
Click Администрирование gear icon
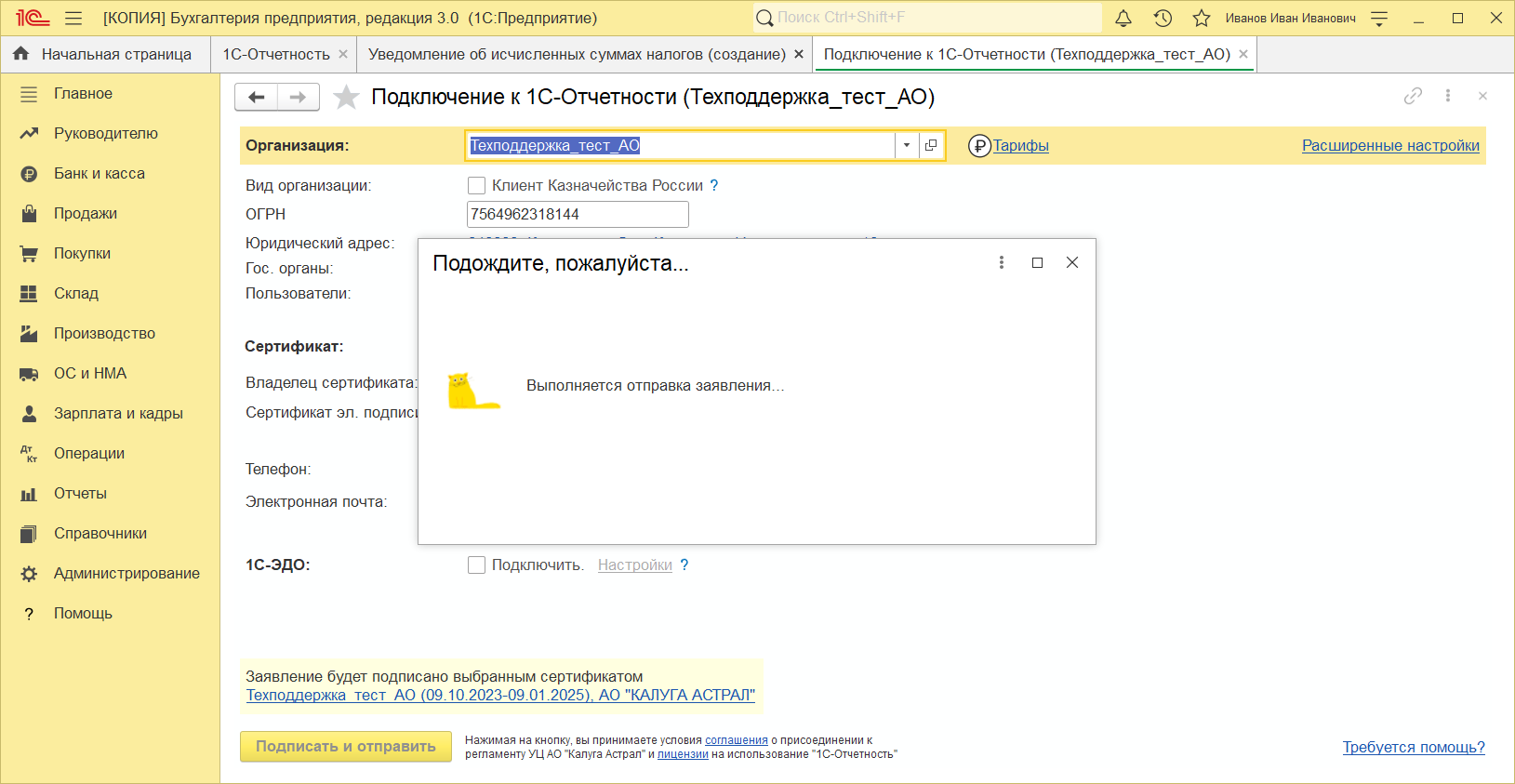(29, 574)
